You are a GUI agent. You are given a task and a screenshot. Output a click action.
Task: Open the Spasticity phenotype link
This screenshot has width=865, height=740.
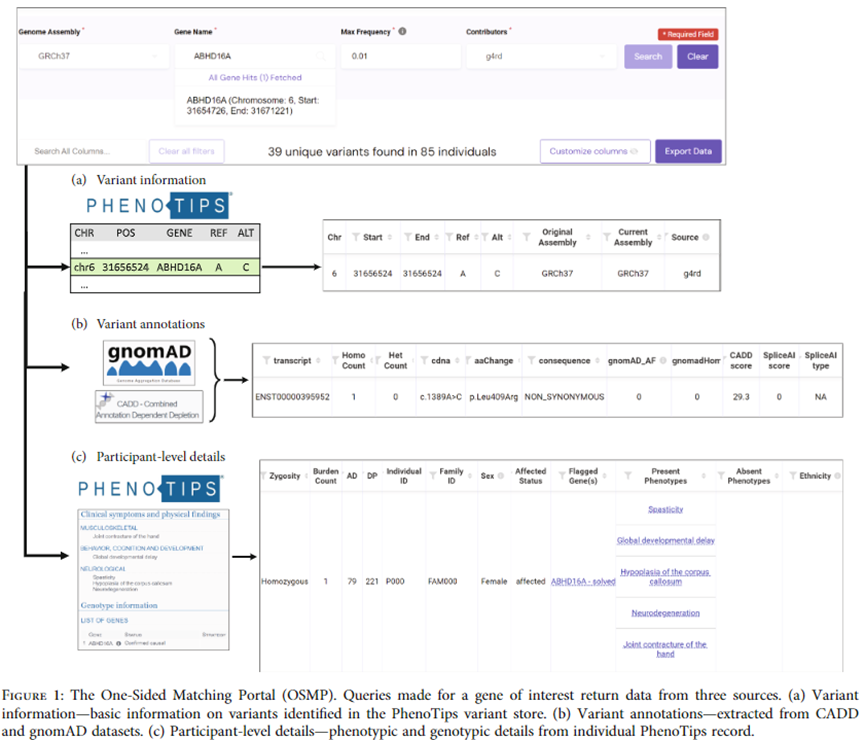(x=665, y=509)
